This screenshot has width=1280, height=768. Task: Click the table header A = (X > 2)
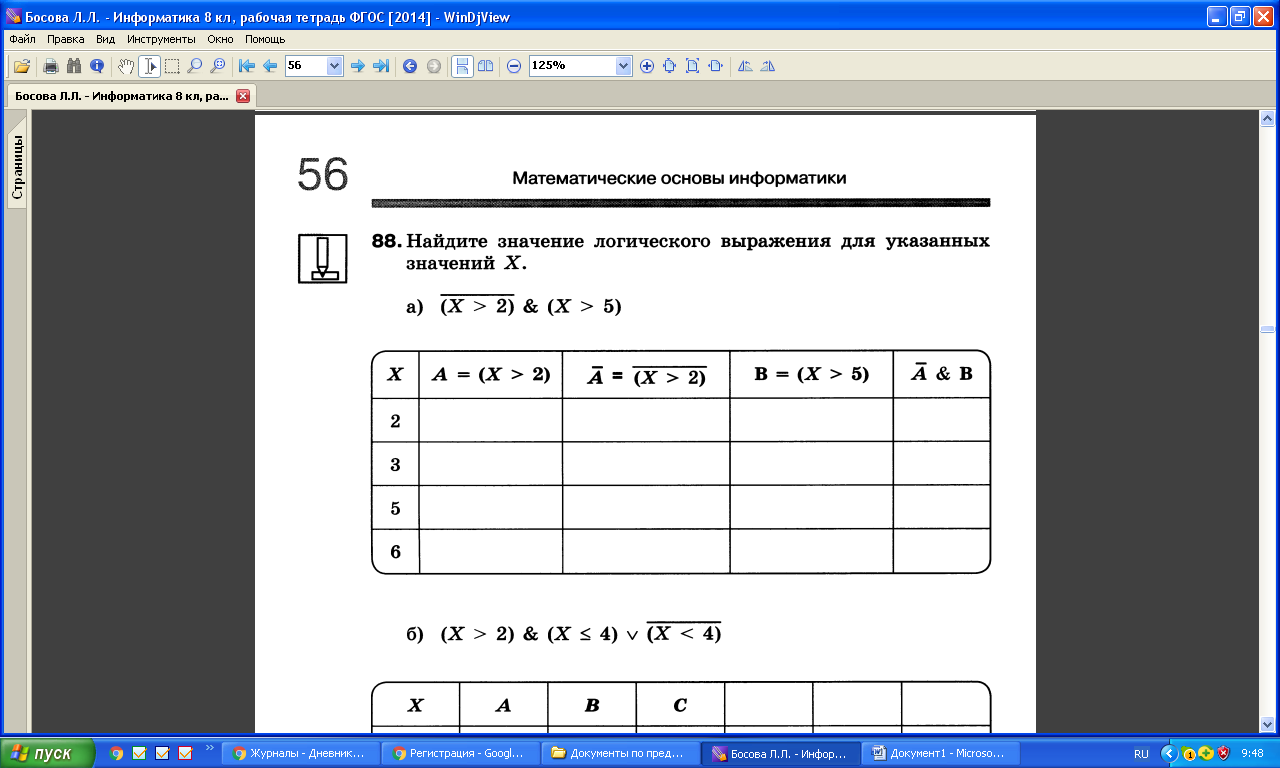[x=491, y=375]
